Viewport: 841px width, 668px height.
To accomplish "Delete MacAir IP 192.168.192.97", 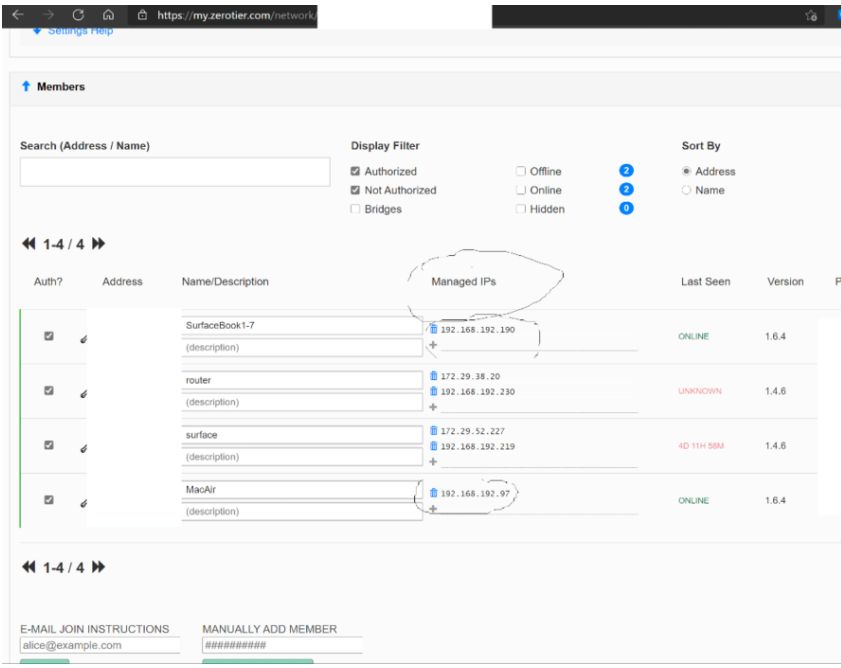I will (433, 493).
